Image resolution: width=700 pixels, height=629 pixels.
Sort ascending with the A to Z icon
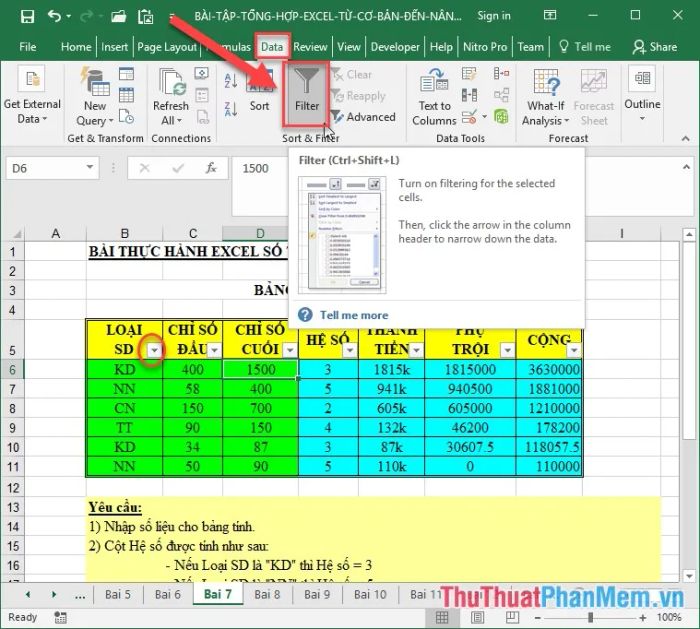(x=231, y=80)
